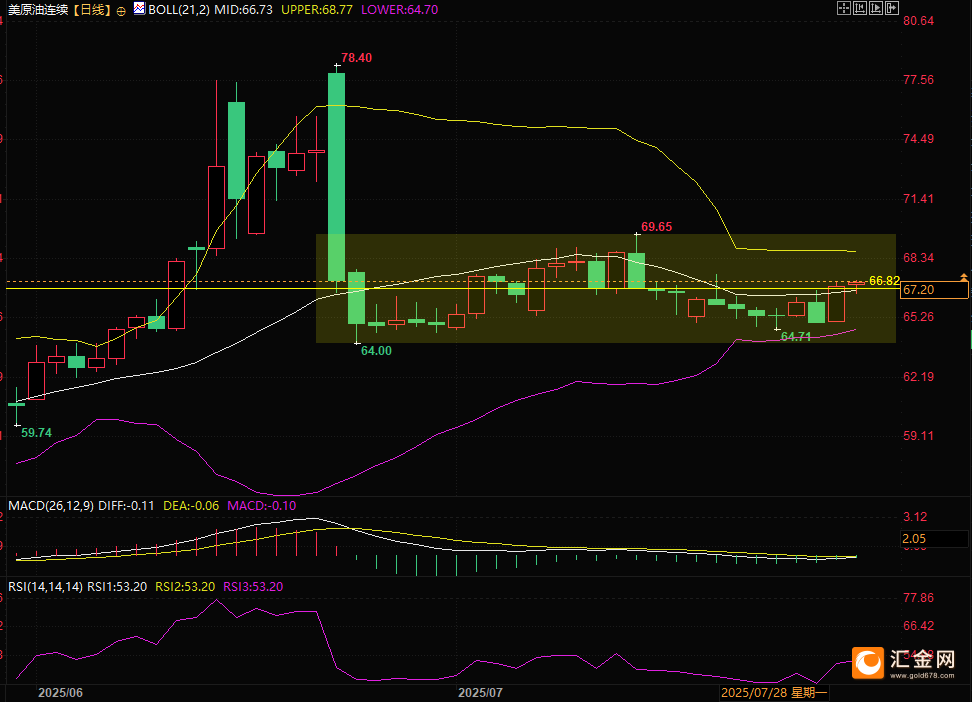Click the 3.12 MACD axis label
972x702 pixels.
coord(916,517)
